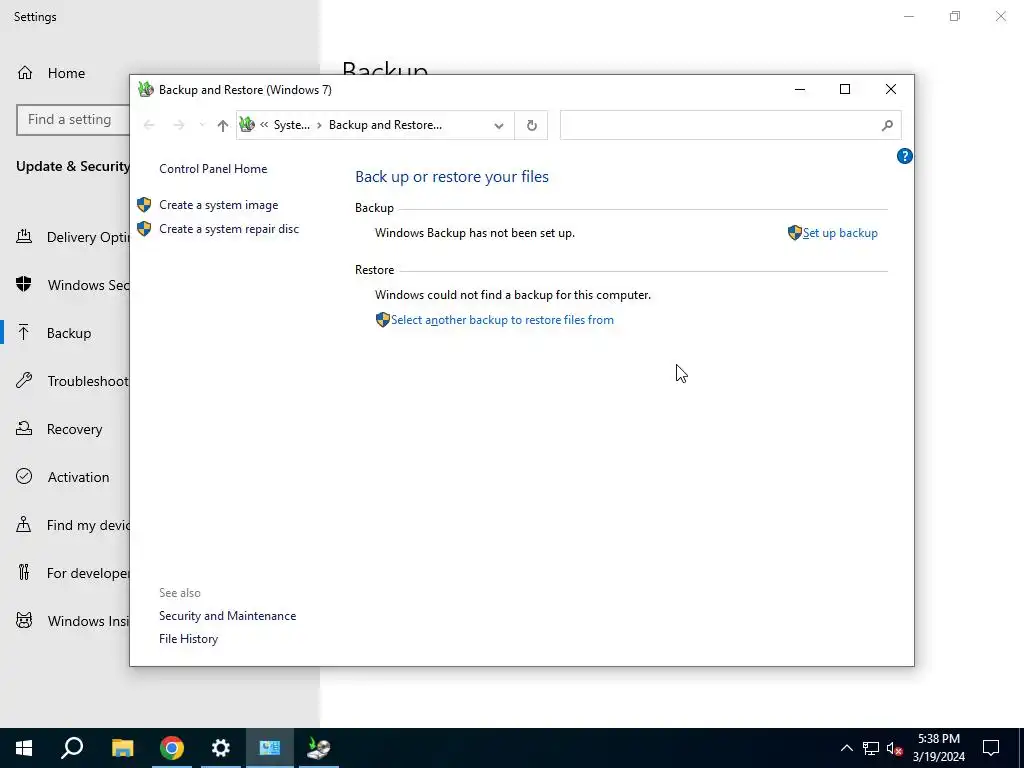Screen dimensions: 1024x768
Task: Select Recovery in Settings sidebar
Action: [65, 429]
